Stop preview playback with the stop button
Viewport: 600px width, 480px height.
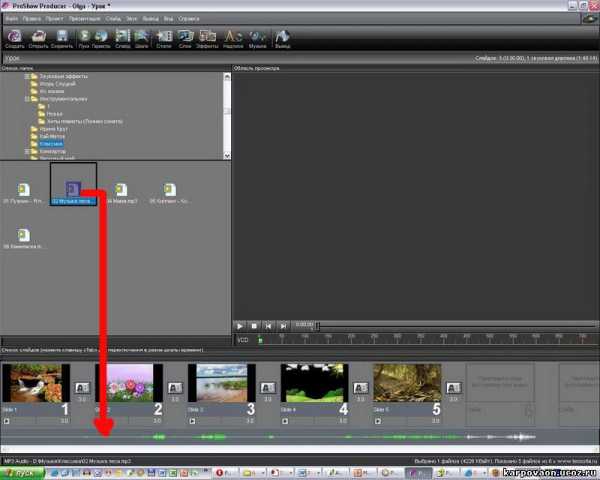point(254,326)
